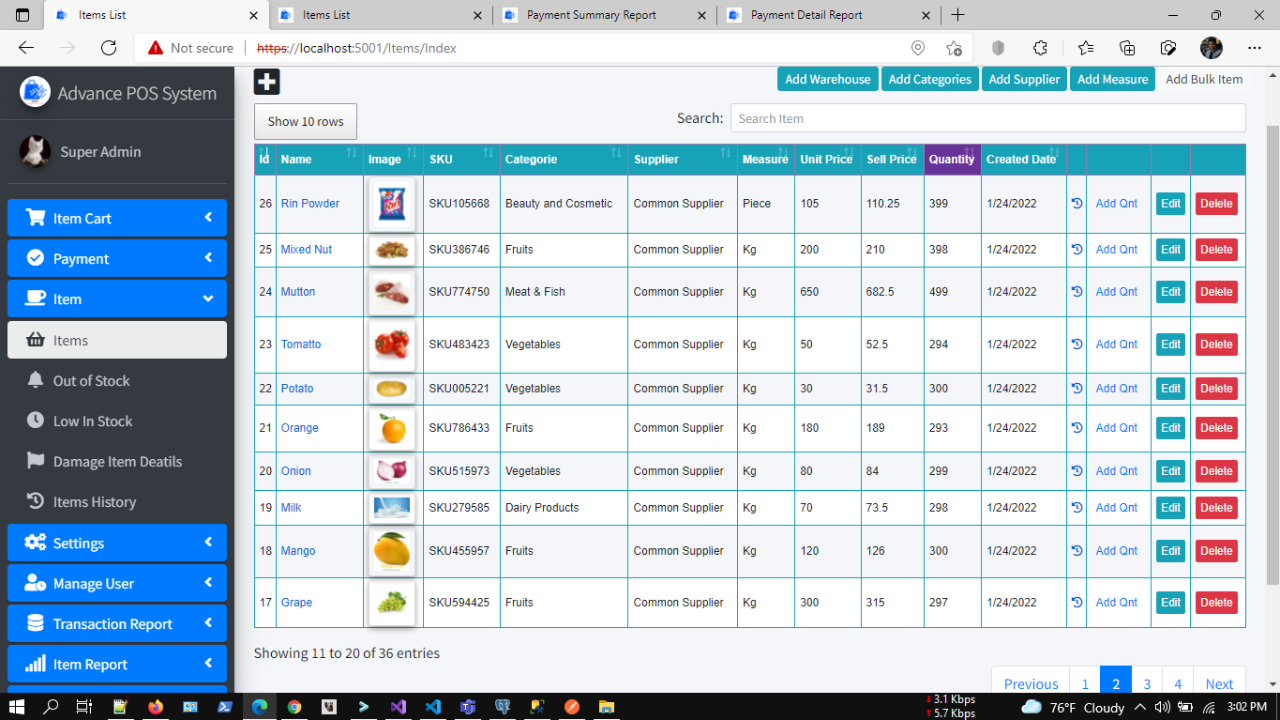
Task: Click the browser reload icon
Action: click(108, 47)
